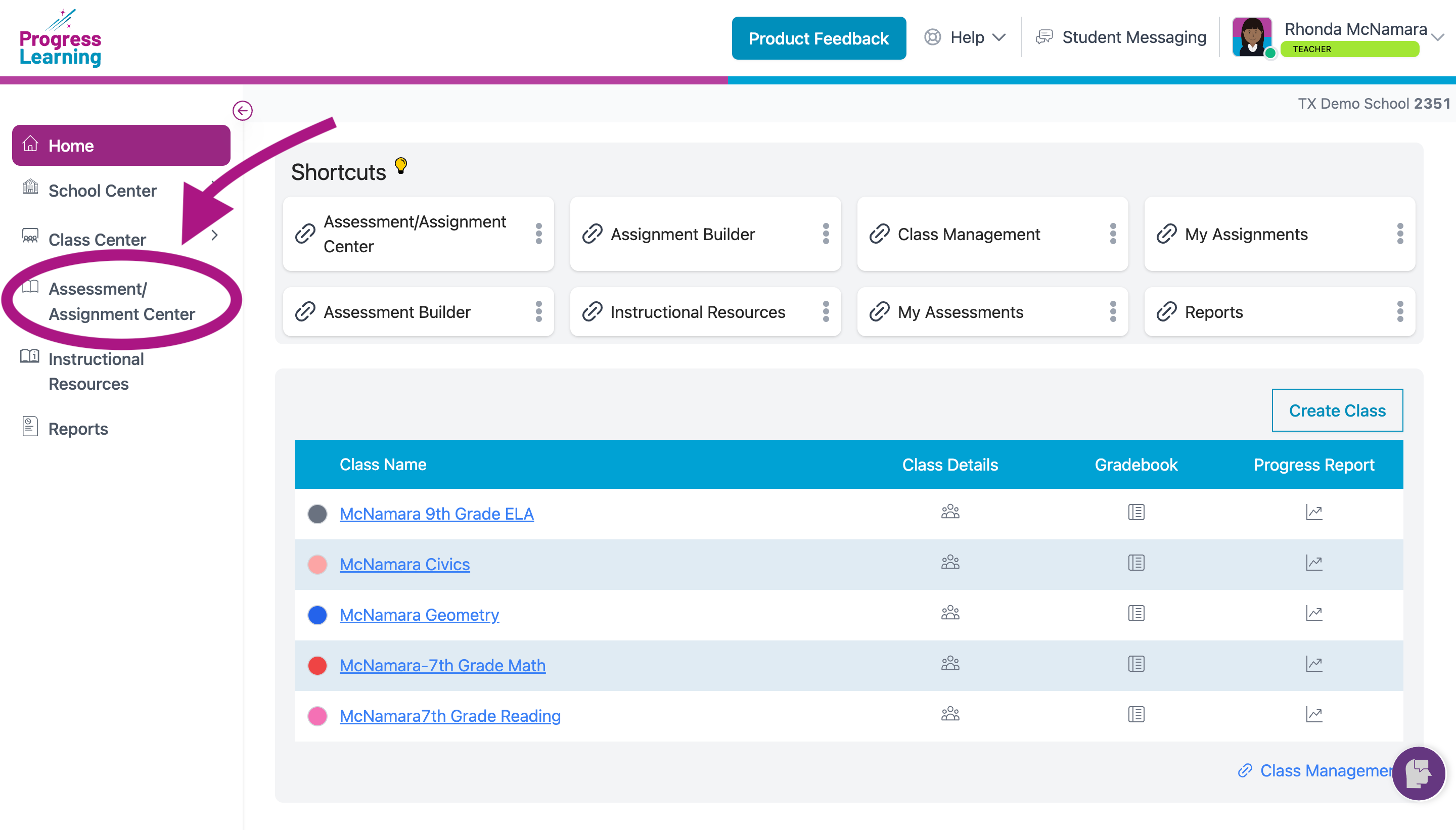Click the pink color dot for 7th Grade Reading
1456x830 pixels.
point(317,716)
